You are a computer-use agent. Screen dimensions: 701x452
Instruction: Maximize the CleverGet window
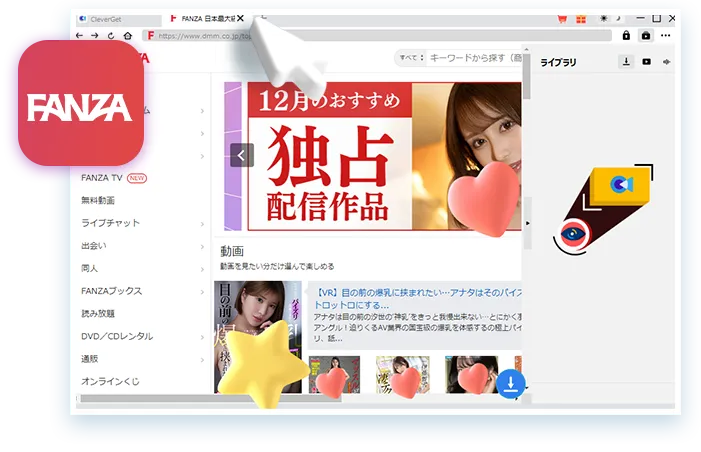pos(656,18)
